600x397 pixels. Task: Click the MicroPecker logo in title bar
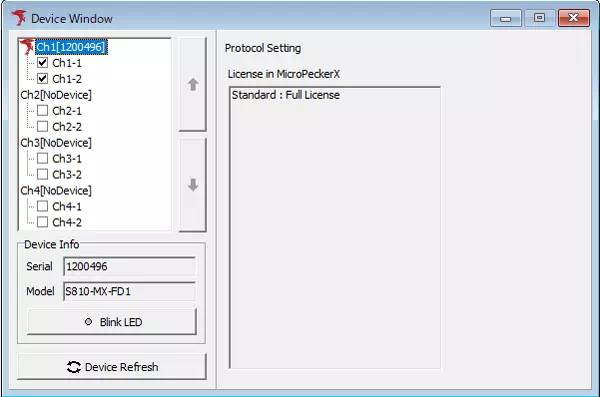(18, 18)
